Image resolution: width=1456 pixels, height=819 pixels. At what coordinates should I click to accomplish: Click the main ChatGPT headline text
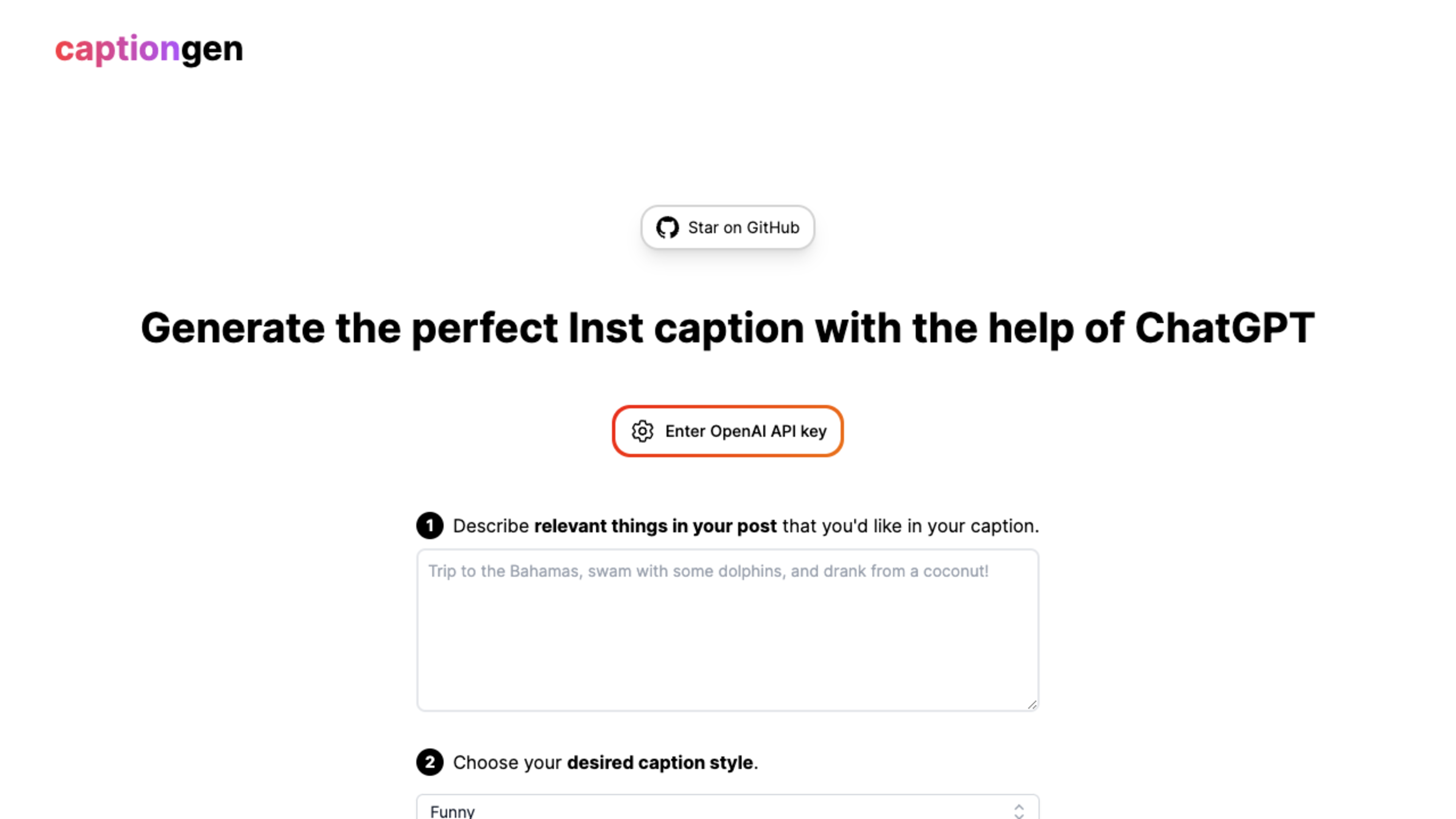728,328
